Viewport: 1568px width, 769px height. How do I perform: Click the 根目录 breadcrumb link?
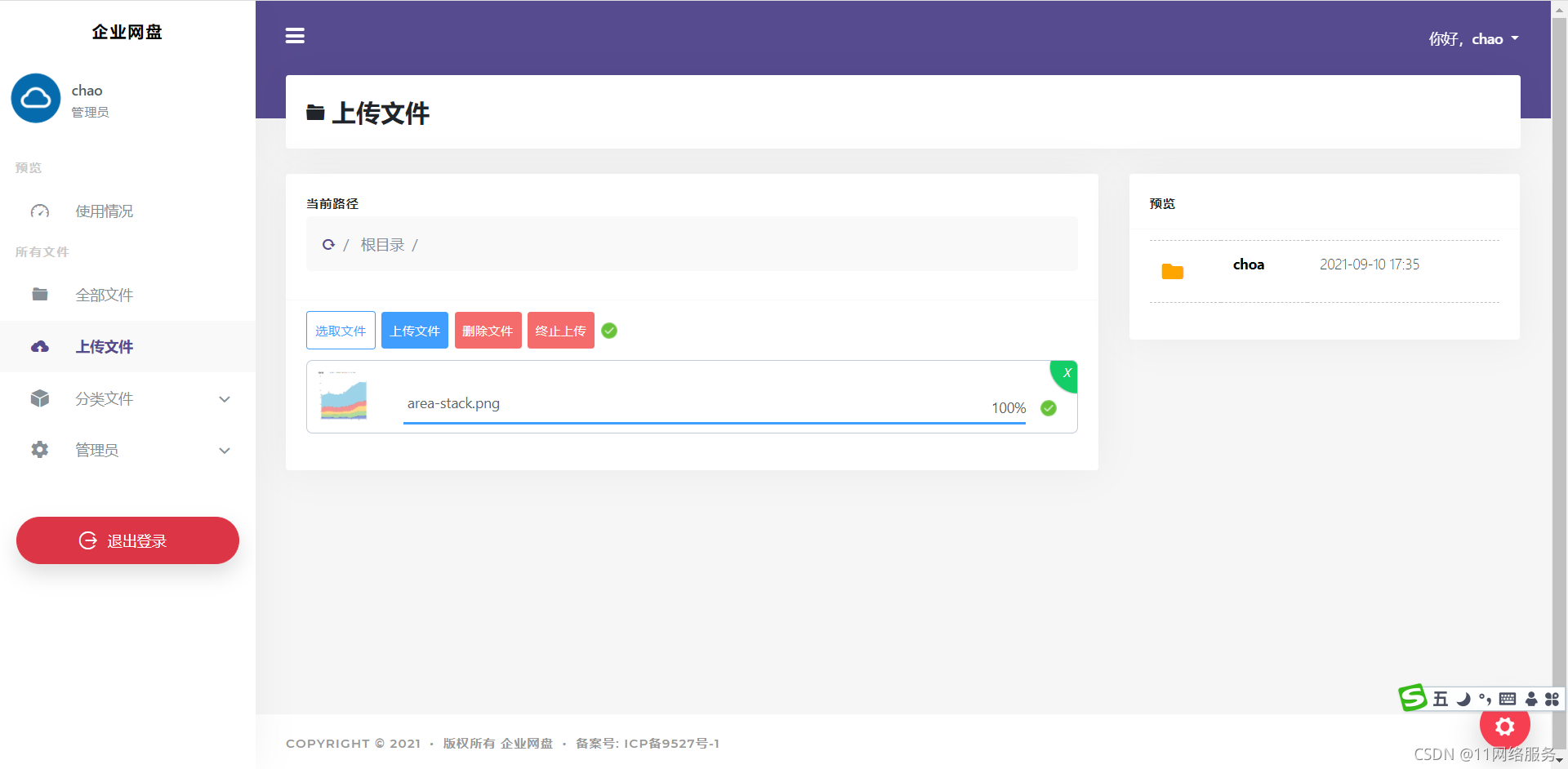click(382, 245)
